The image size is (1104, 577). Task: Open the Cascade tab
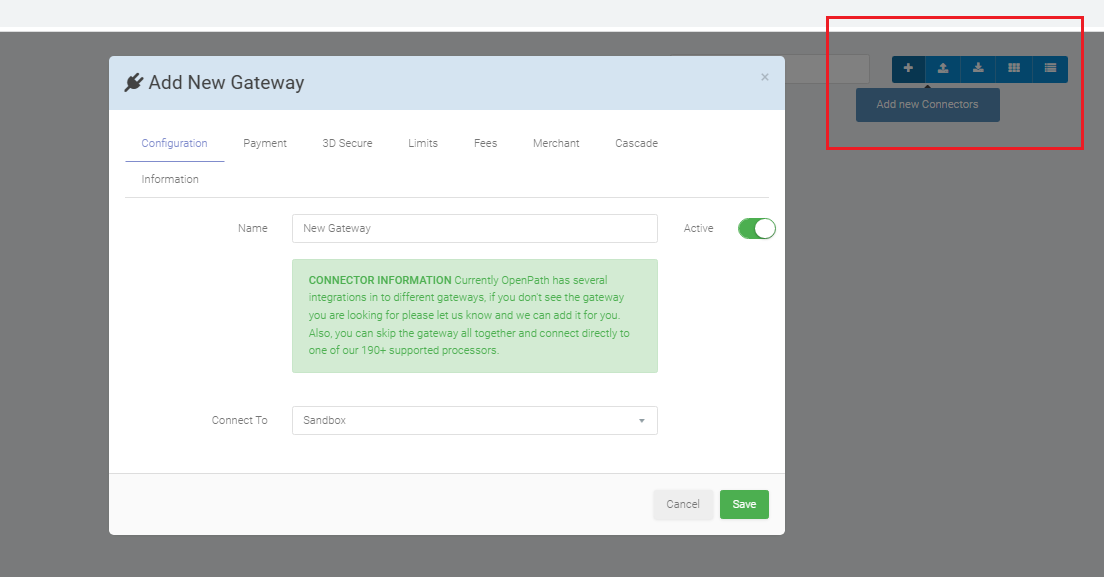point(636,143)
